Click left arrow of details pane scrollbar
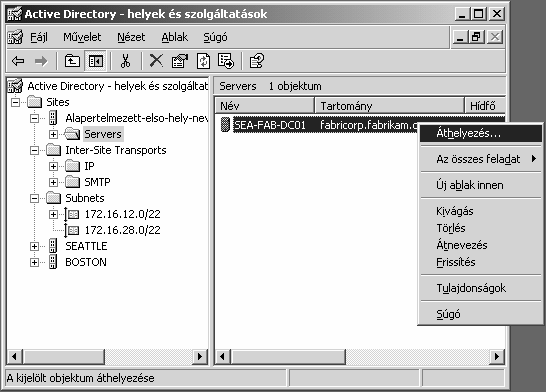 223,356
